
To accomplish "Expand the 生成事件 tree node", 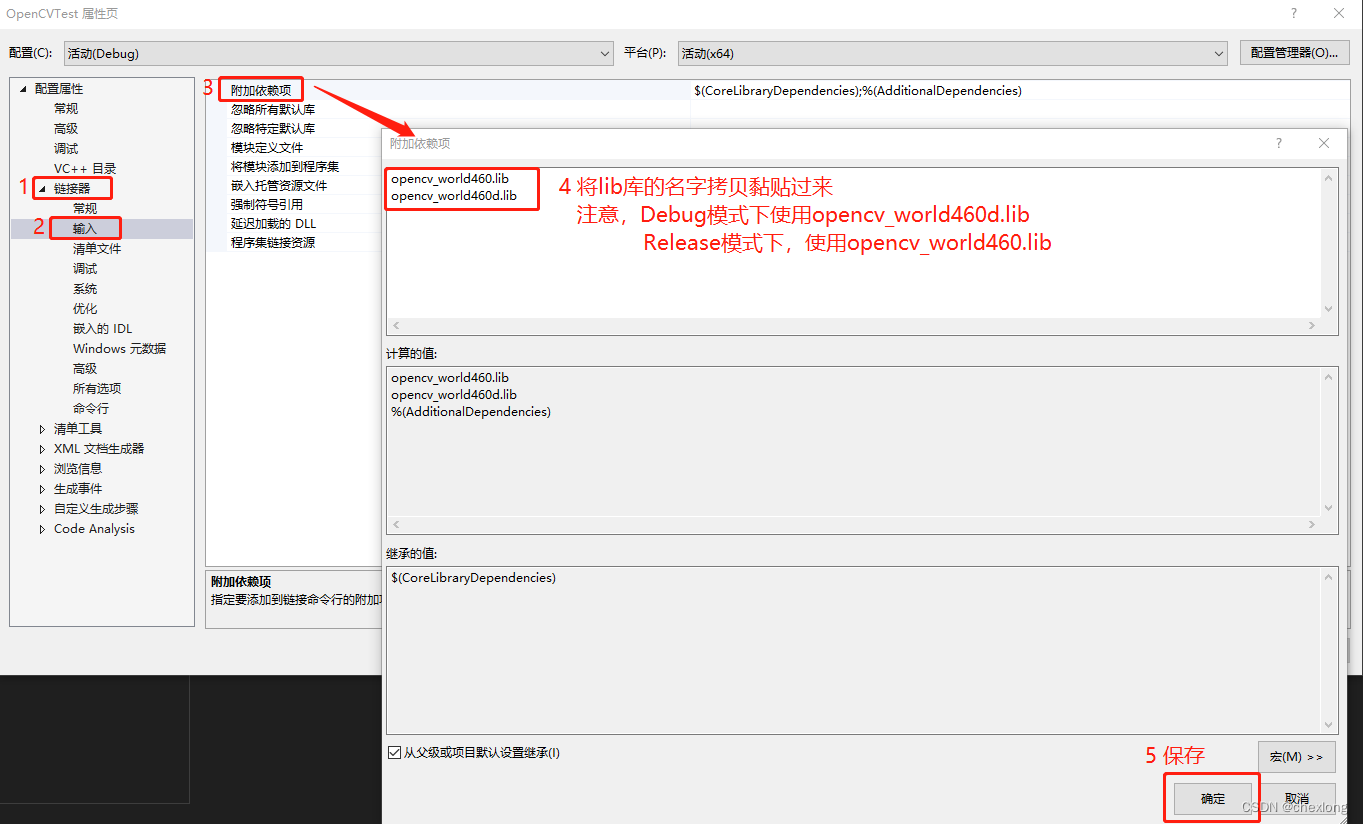I will pyautogui.click(x=42, y=489).
